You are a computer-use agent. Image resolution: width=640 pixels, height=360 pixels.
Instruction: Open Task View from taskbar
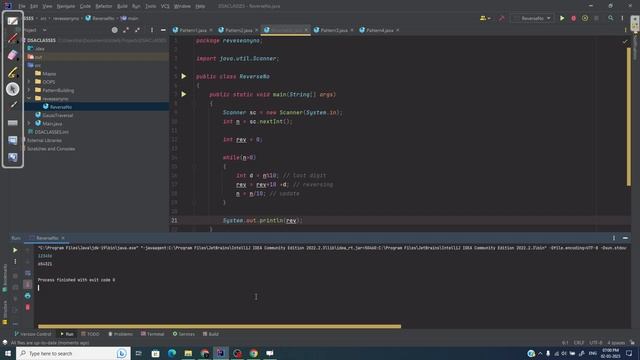[x=138, y=353]
